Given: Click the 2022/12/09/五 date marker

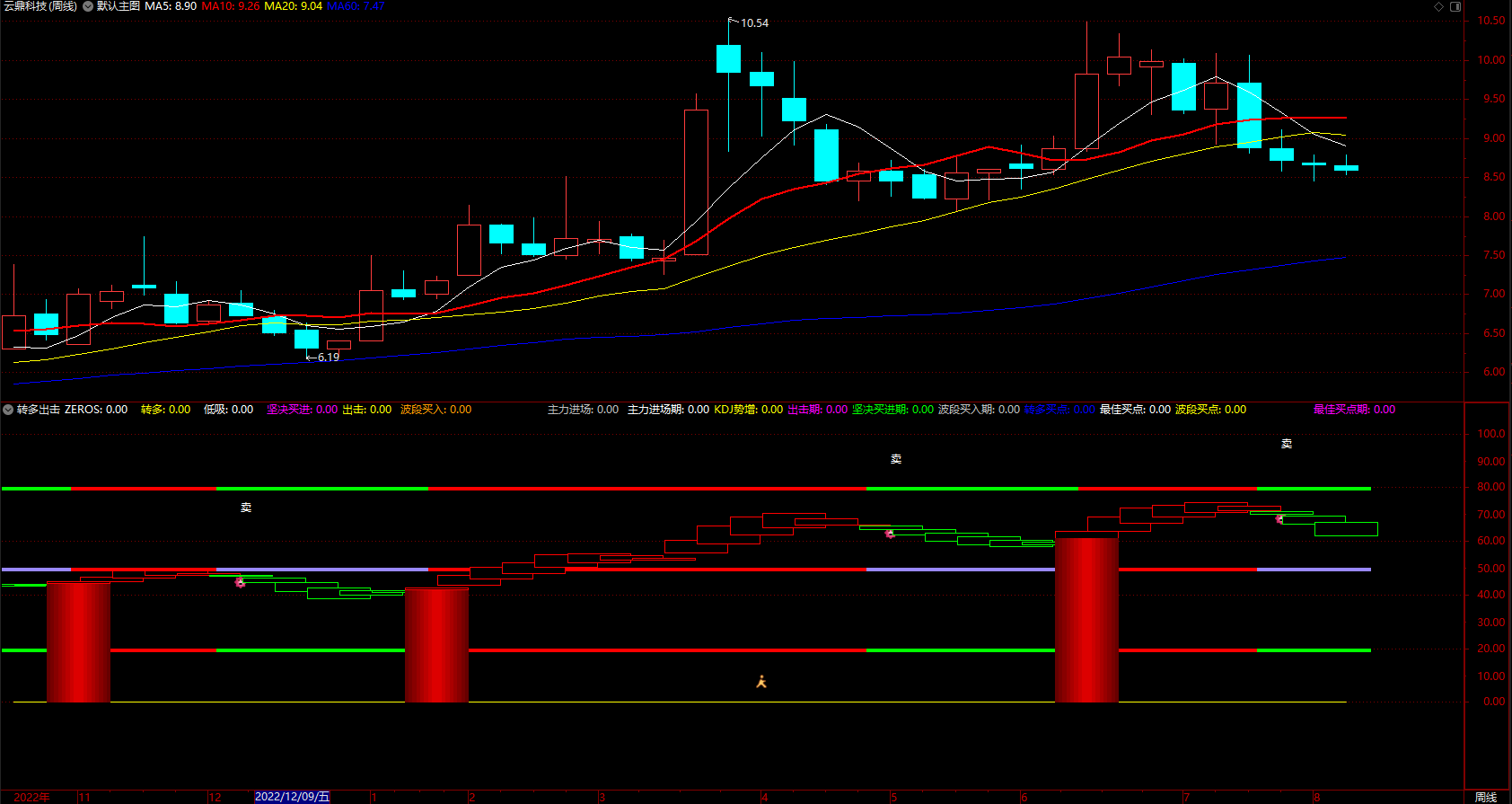Looking at the screenshot, I should (x=293, y=797).
